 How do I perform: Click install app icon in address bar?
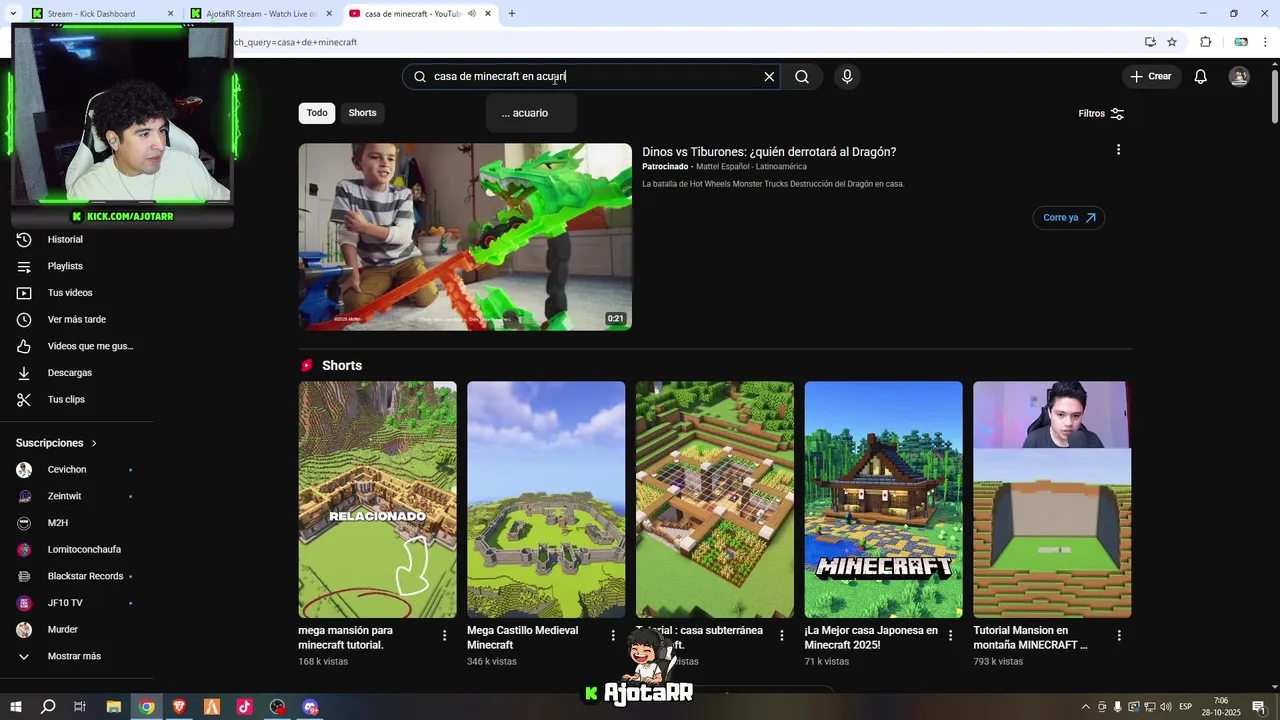coord(1150,42)
